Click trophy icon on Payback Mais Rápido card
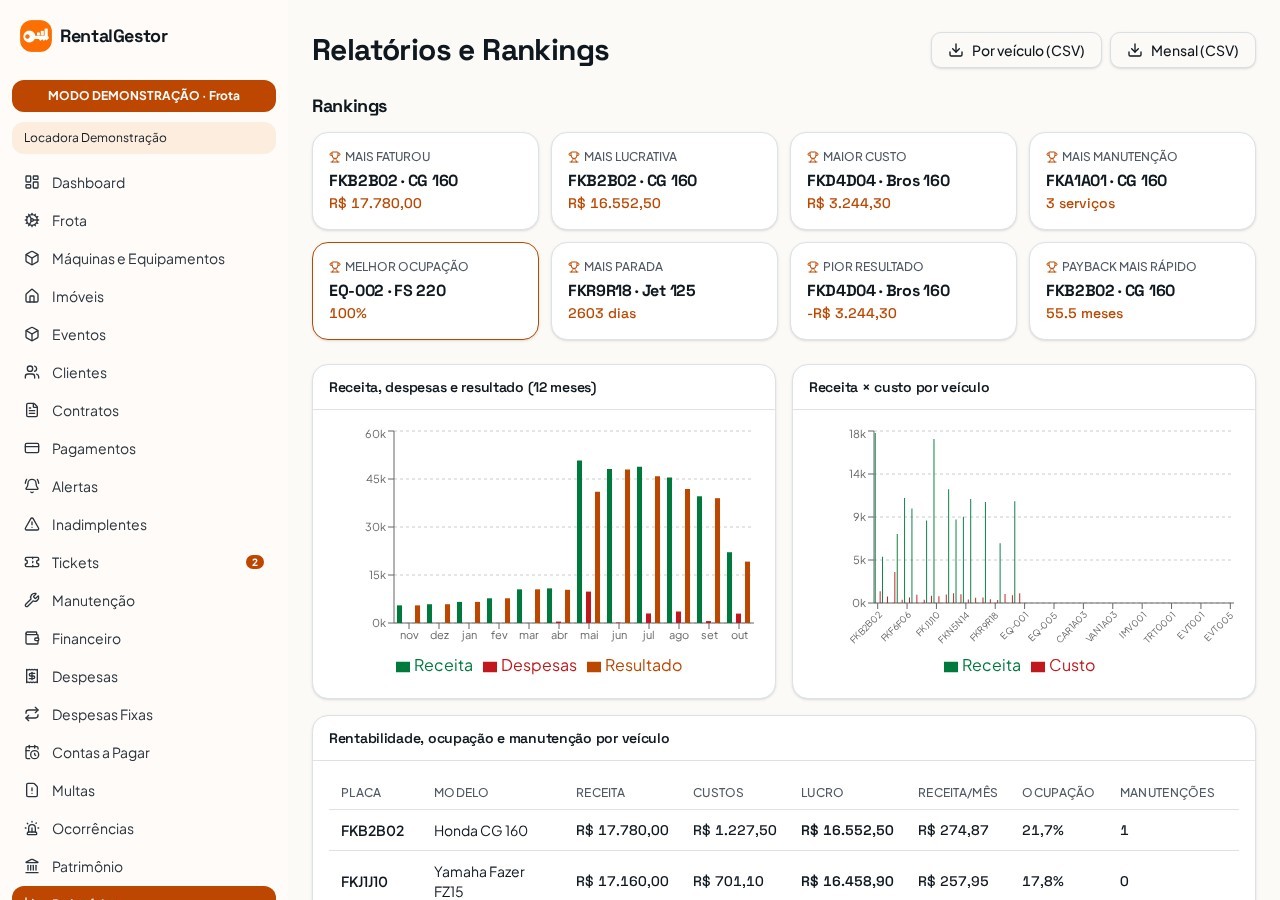Viewport: 1280px width, 900px height. (x=1052, y=267)
